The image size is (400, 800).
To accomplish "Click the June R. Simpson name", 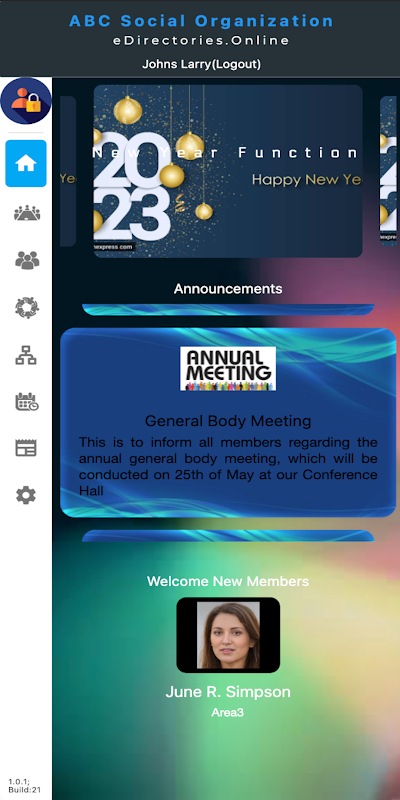I will 228,692.
